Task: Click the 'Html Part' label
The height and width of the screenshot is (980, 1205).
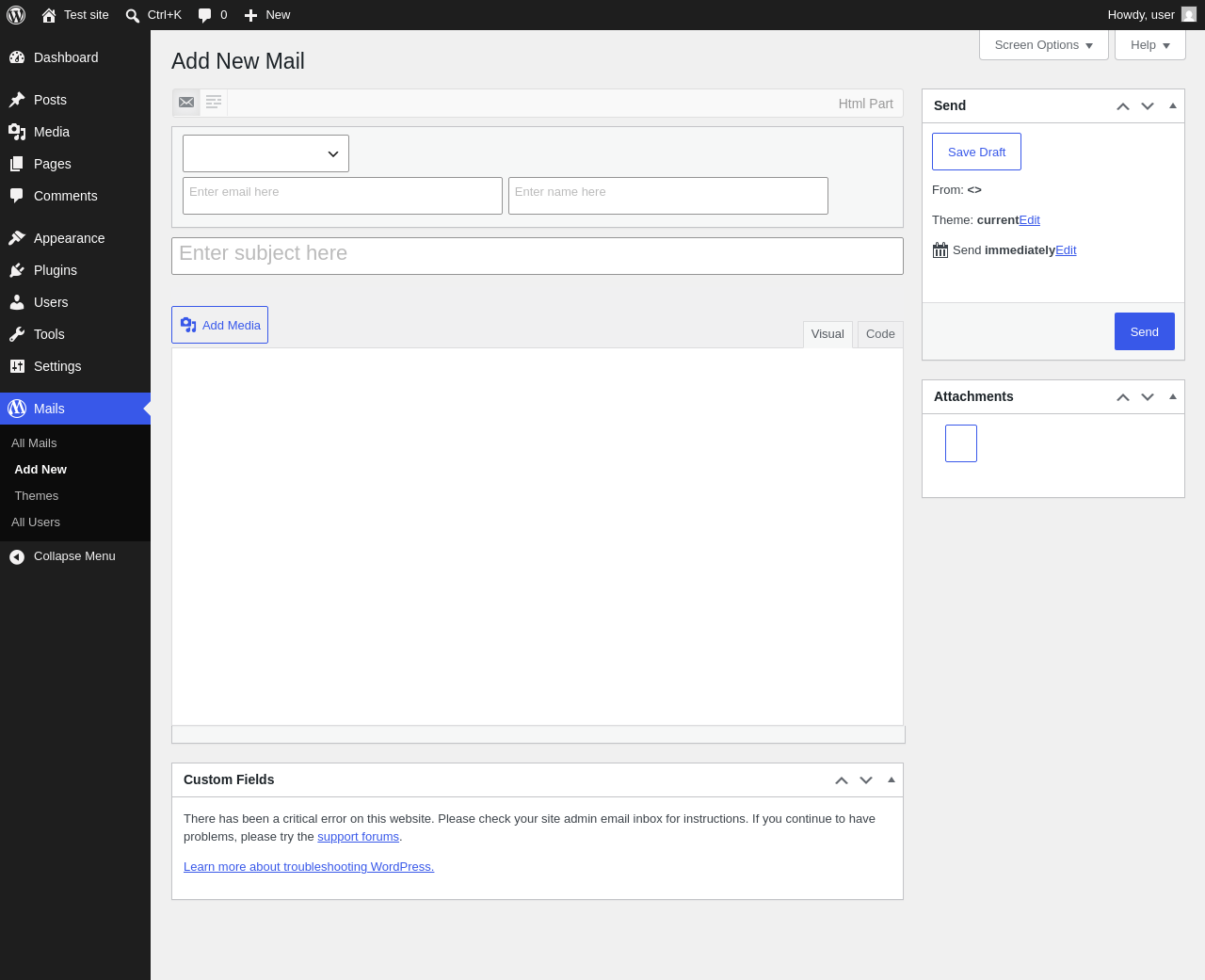Action: [866, 104]
